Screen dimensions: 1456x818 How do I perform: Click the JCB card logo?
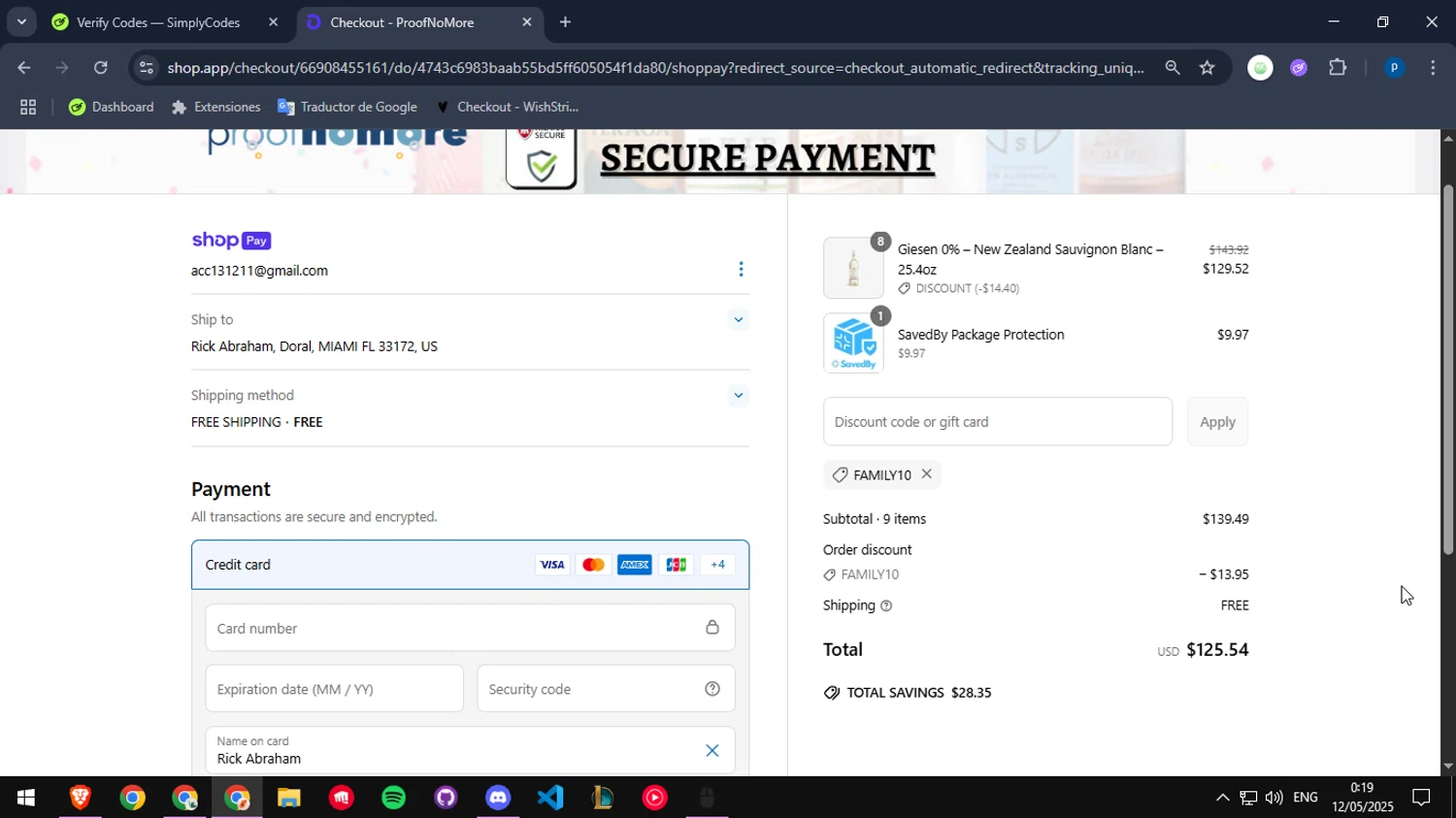click(677, 565)
